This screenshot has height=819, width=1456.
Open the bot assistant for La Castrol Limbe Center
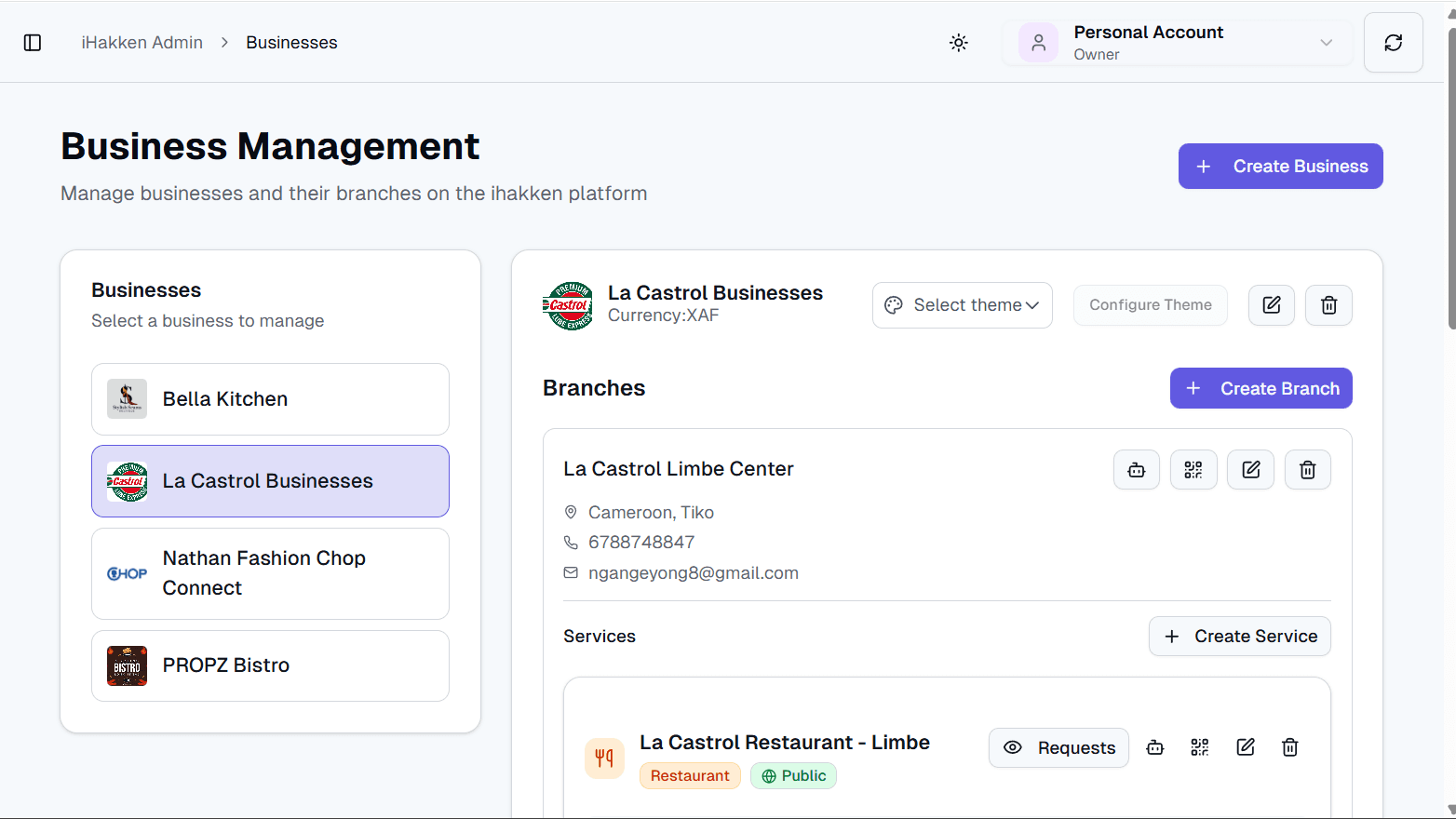click(x=1136, y=469)
